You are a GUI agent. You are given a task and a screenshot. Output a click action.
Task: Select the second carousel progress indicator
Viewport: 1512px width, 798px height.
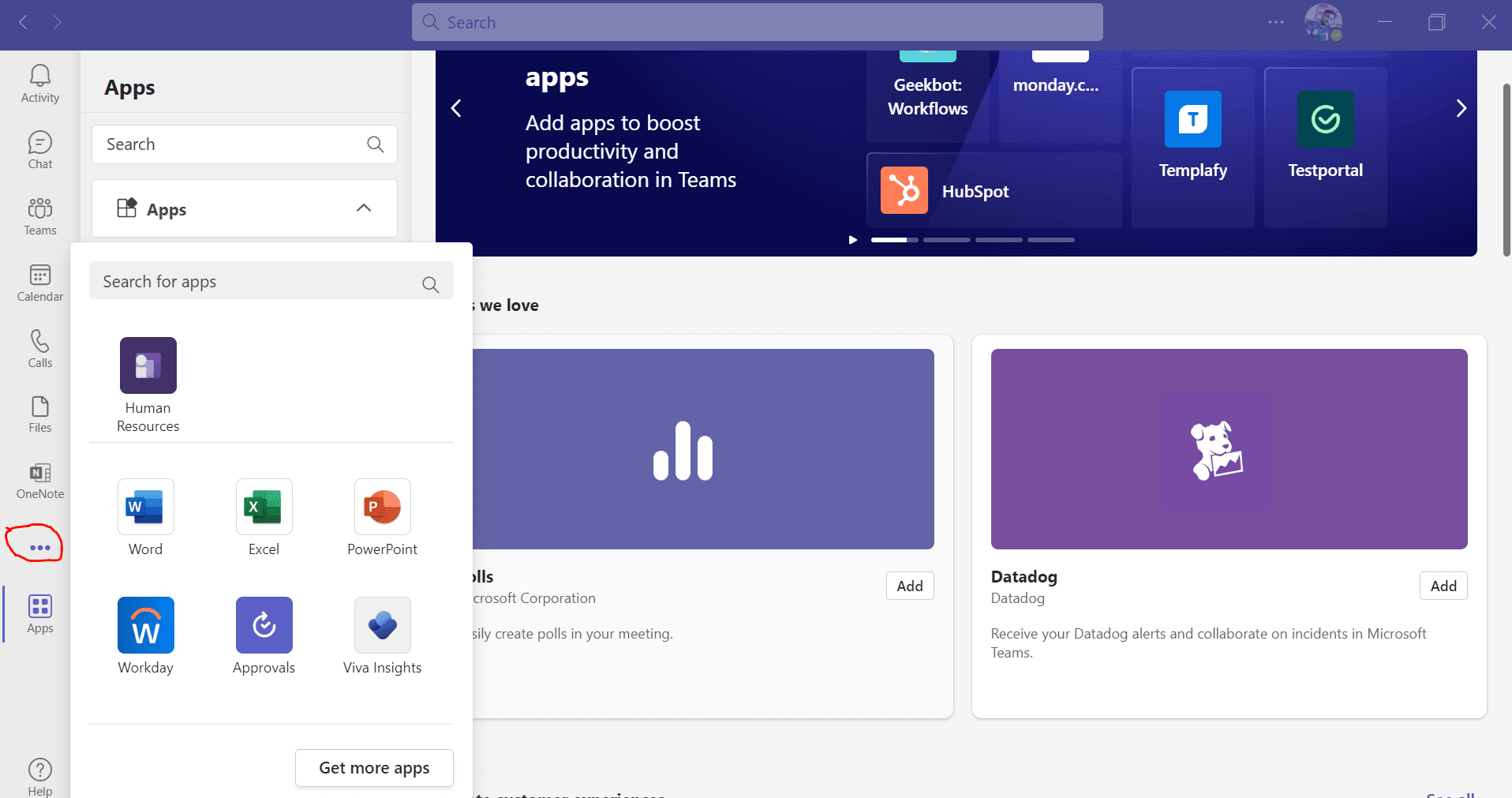click(x=947, y=239)
